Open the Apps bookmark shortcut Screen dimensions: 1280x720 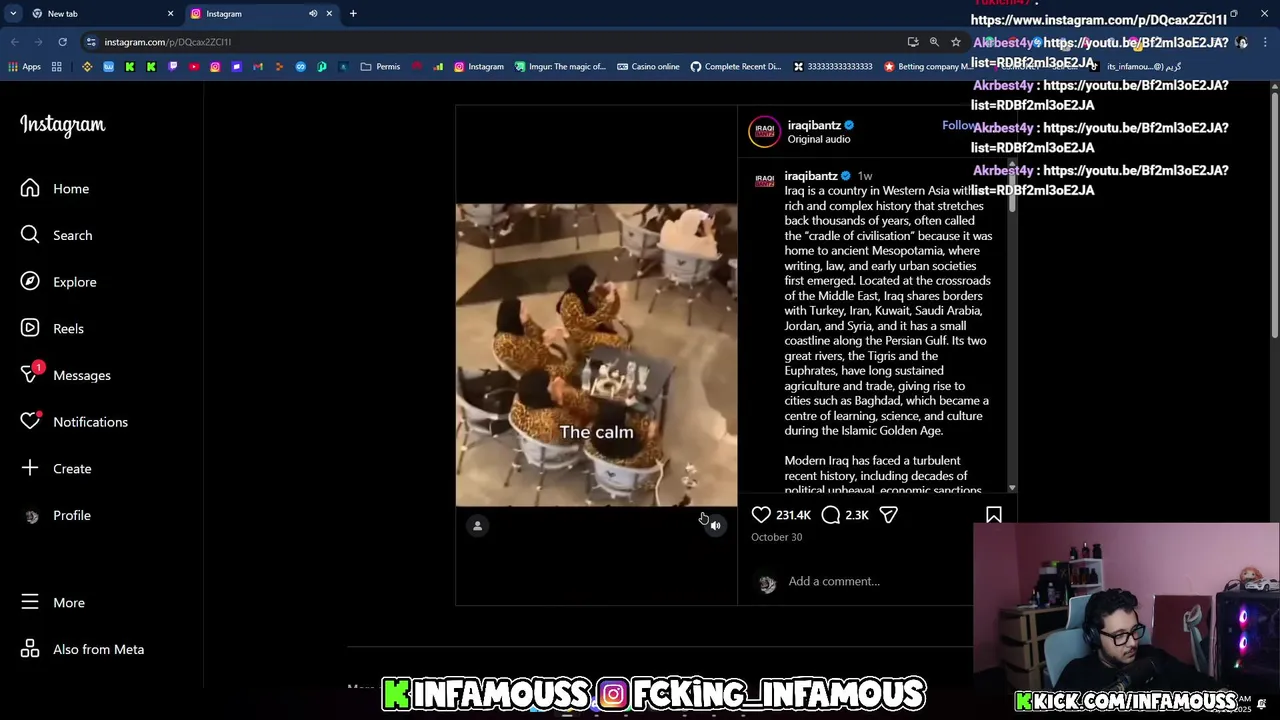(x=24, y=67)
